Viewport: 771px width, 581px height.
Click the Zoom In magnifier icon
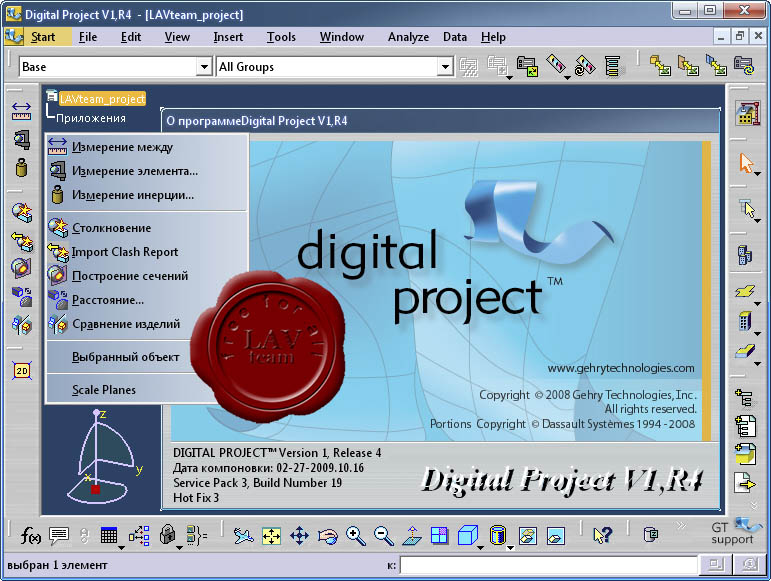356,536
